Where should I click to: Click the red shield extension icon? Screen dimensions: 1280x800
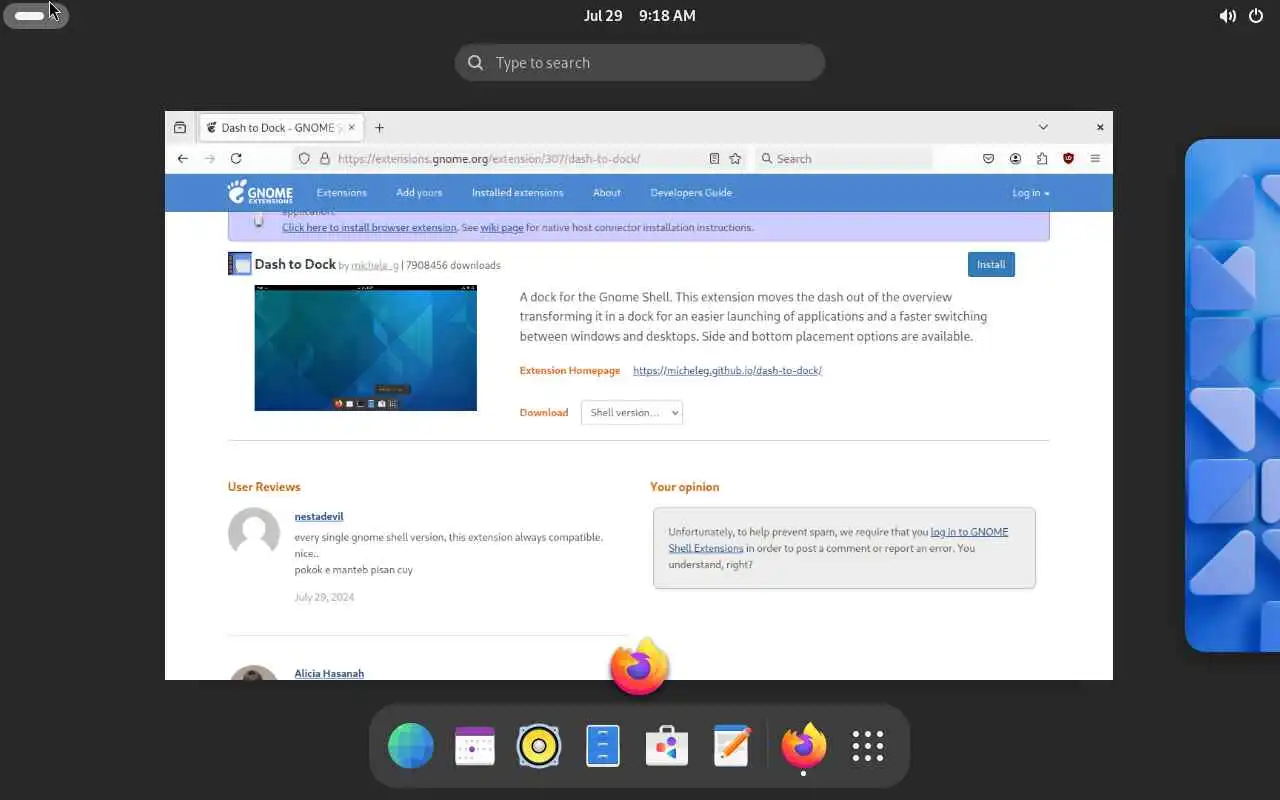click(1068, 158)
